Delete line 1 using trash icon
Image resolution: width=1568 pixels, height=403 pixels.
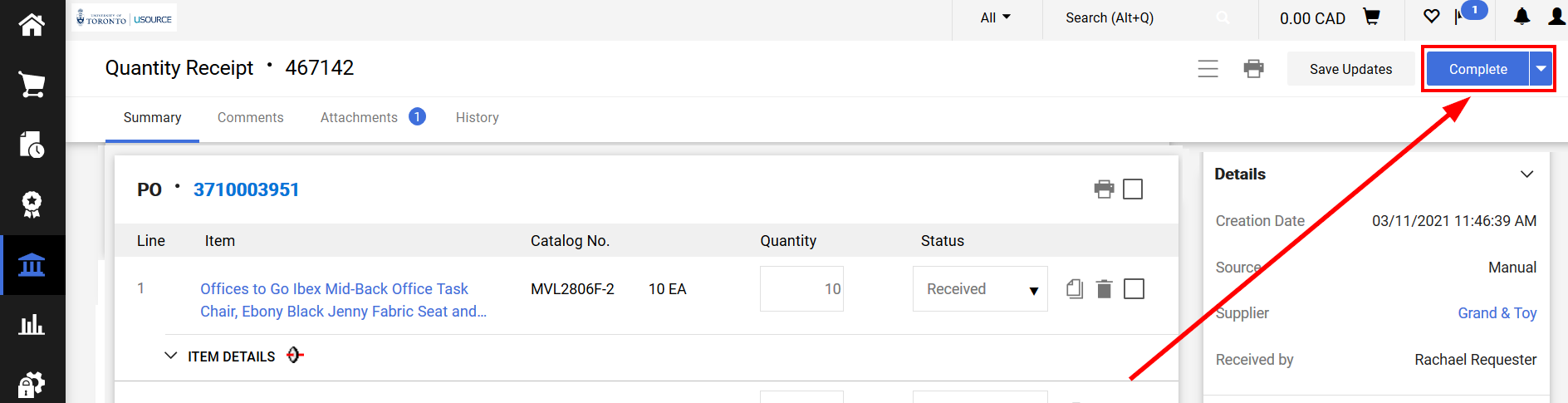[1104, 289]
